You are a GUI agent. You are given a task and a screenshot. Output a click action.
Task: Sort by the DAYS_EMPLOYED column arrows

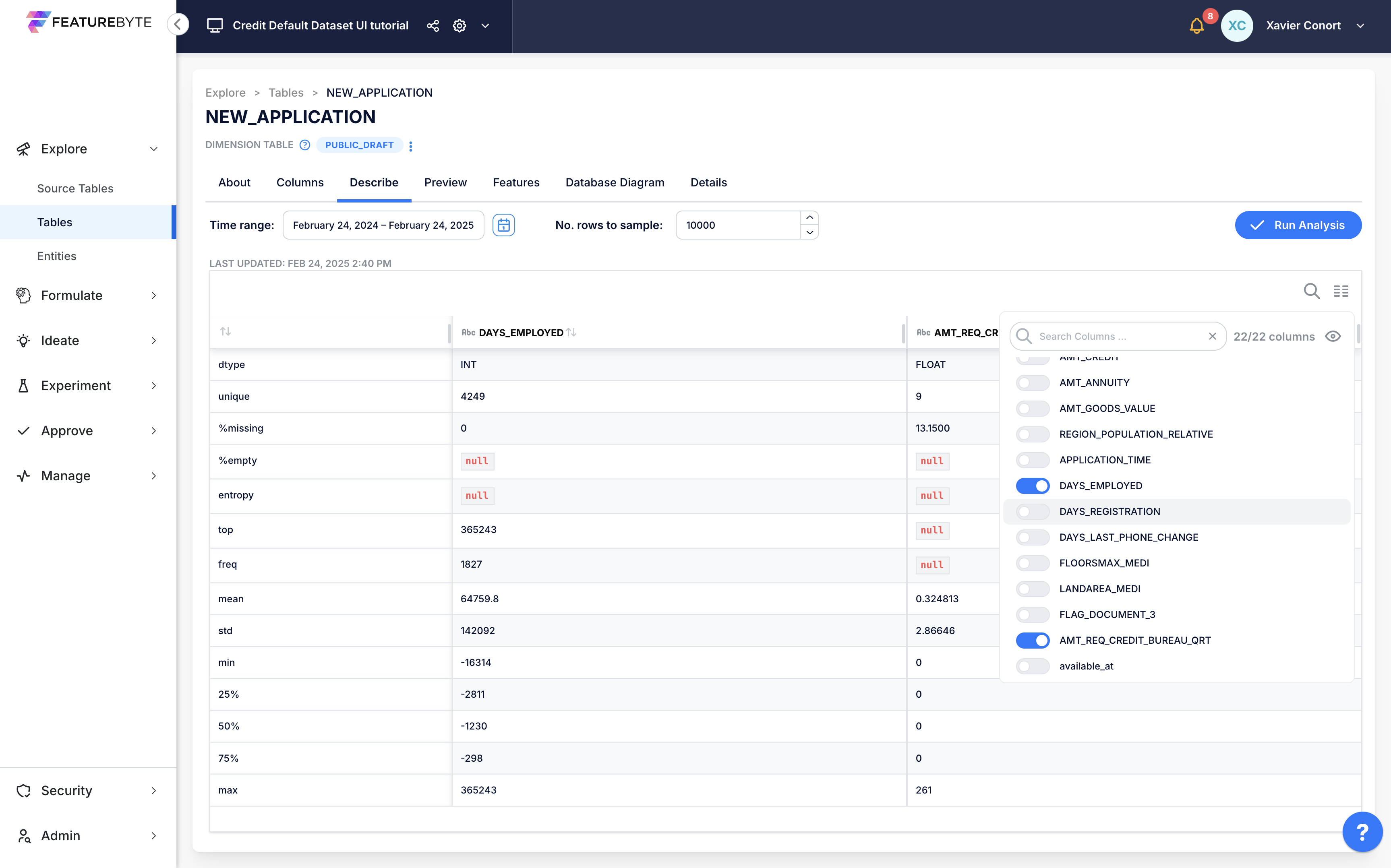tap(571, 333)
